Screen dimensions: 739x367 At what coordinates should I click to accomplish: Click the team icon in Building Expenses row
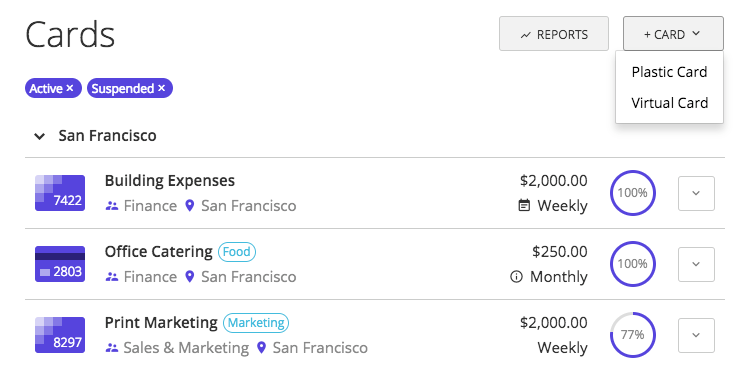click(x=112, y=206)
